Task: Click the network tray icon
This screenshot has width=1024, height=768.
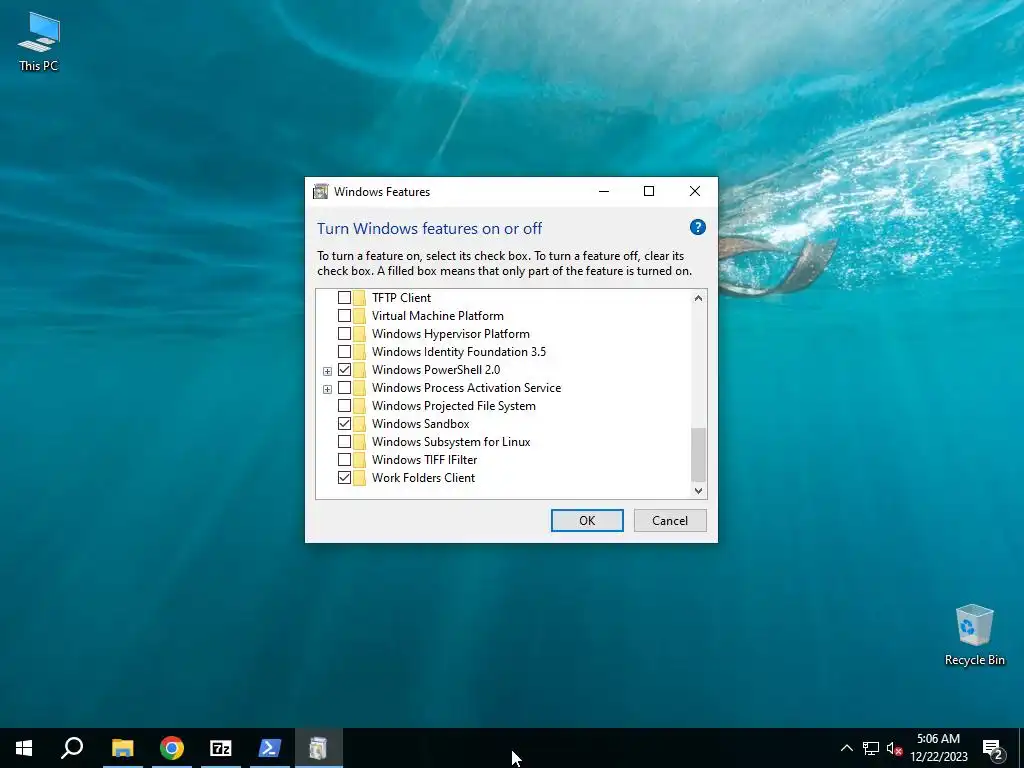Action: point(871,748)
